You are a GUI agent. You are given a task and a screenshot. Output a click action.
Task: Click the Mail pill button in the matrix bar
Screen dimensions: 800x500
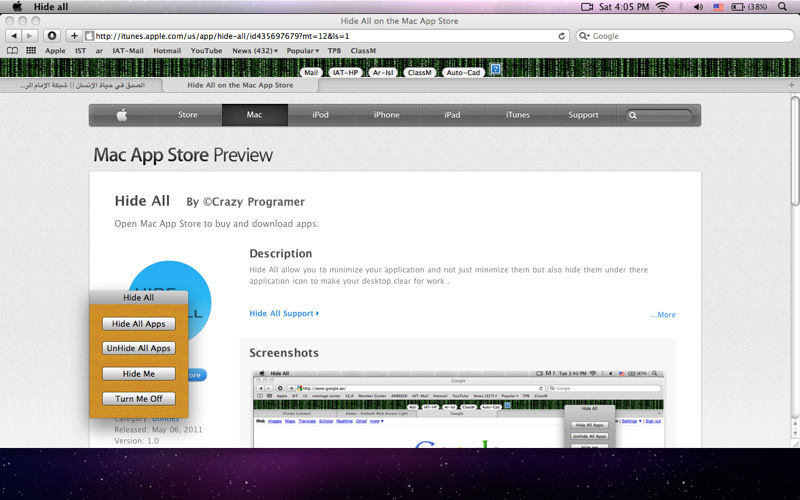pos(311,72)
